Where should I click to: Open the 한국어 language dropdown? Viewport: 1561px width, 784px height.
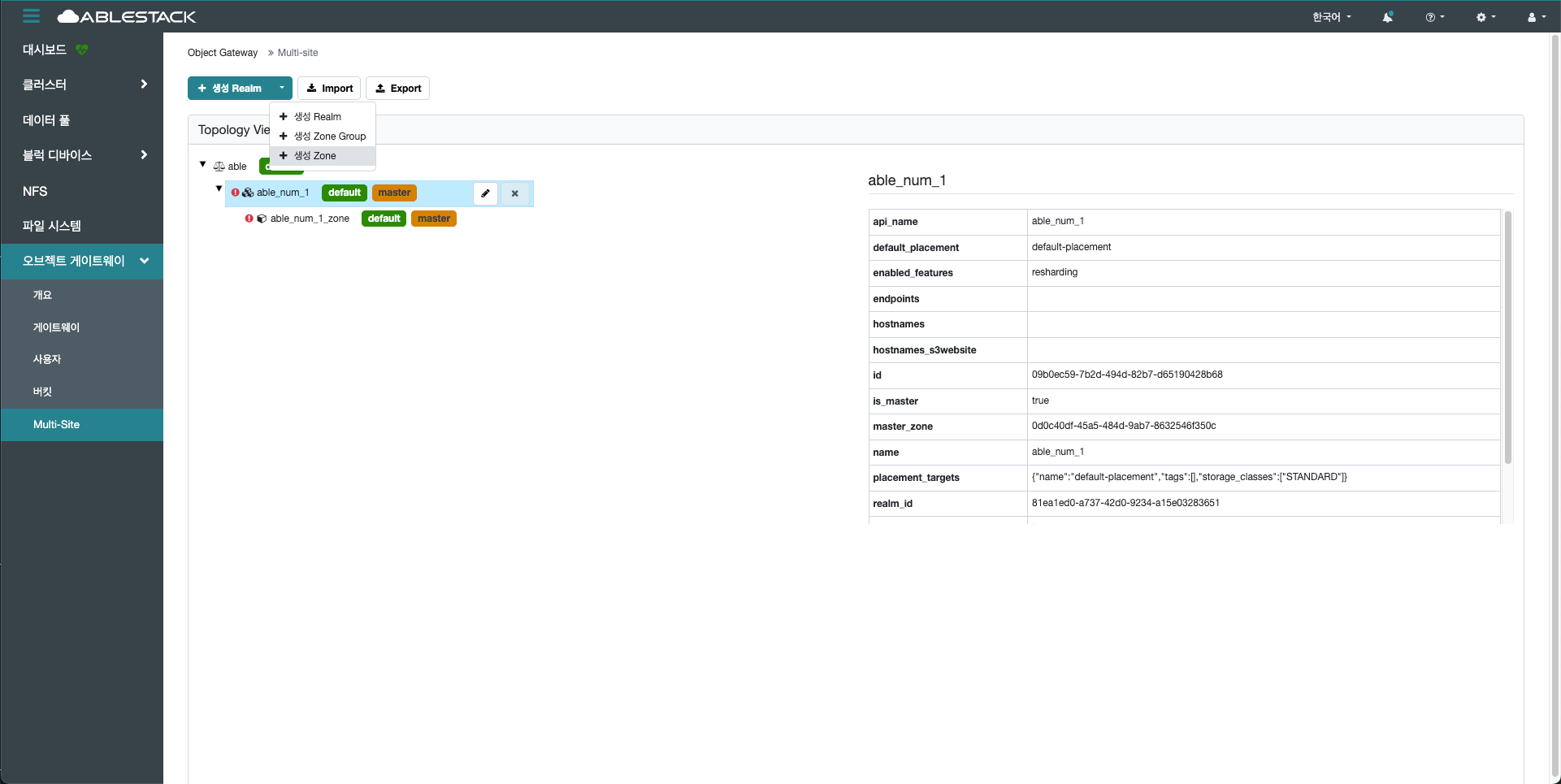pyautogui.click(x=1331, y=17)
